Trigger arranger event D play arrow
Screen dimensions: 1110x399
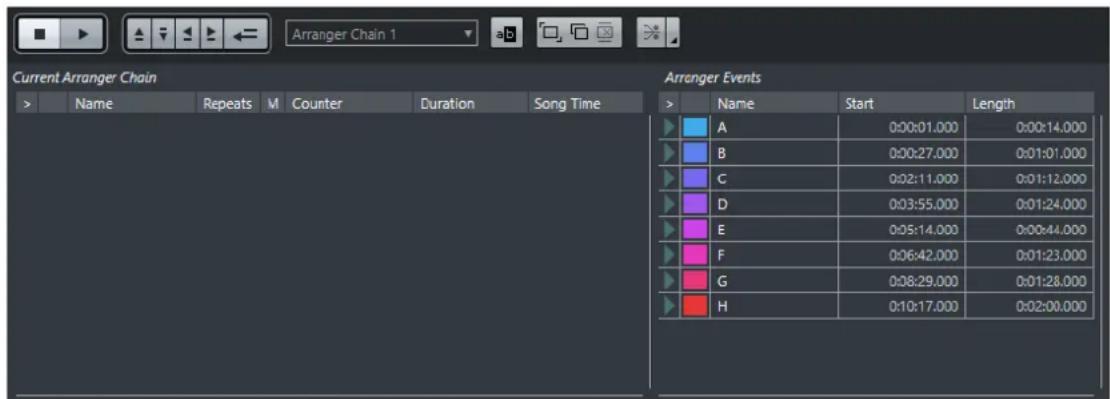point(669,204)
